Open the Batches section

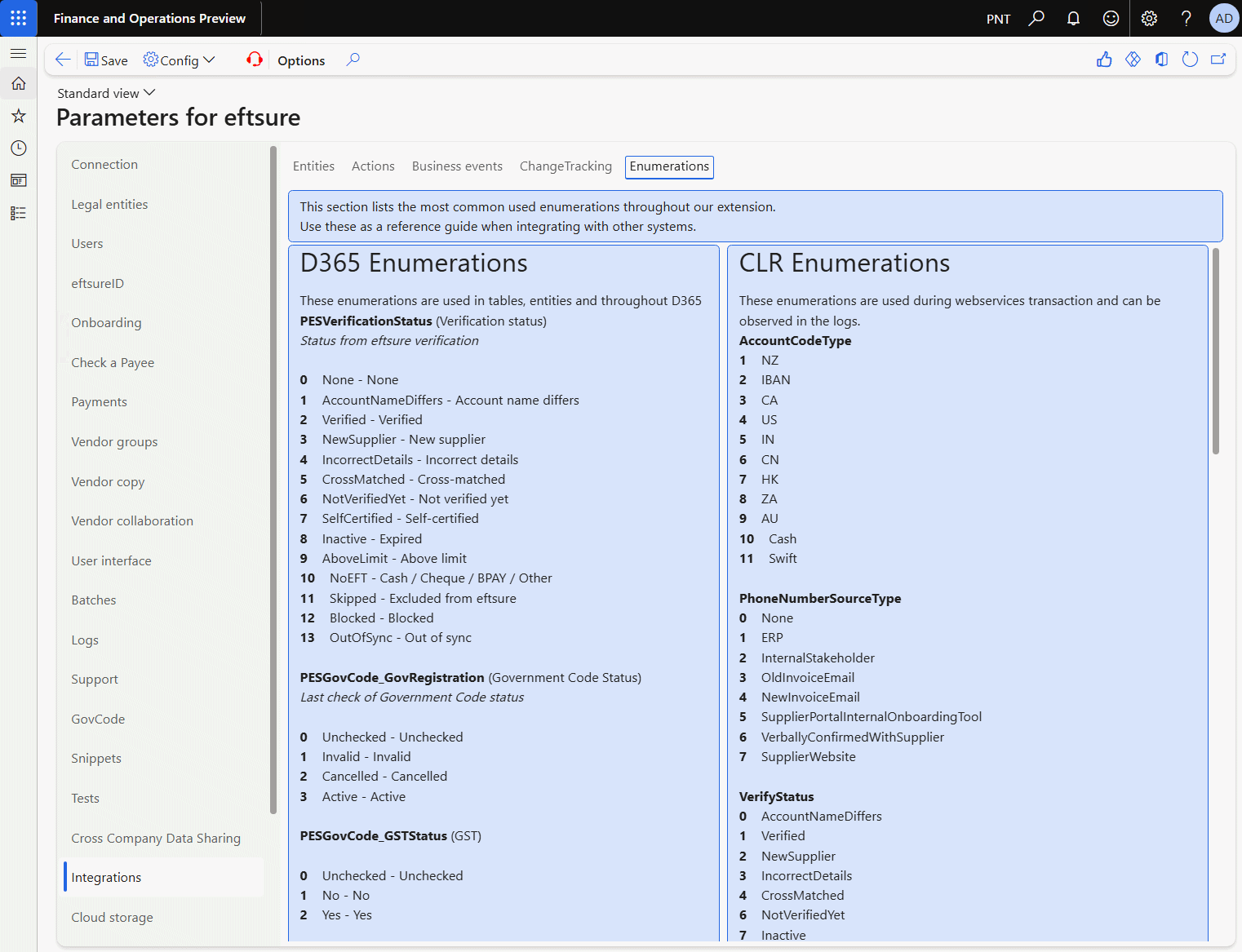[x=94, y=600]
